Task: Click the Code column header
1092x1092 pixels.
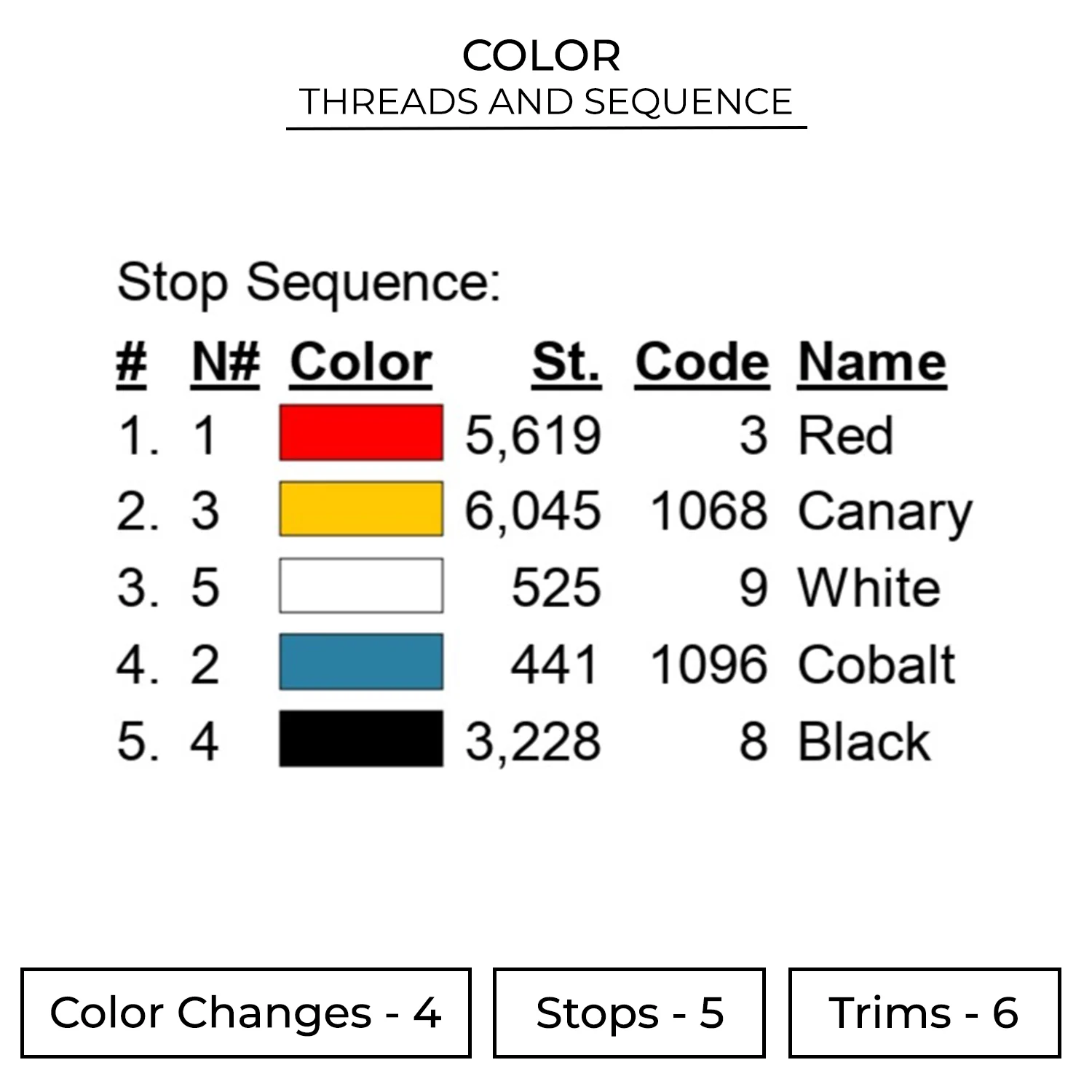Action: point(702,363)
